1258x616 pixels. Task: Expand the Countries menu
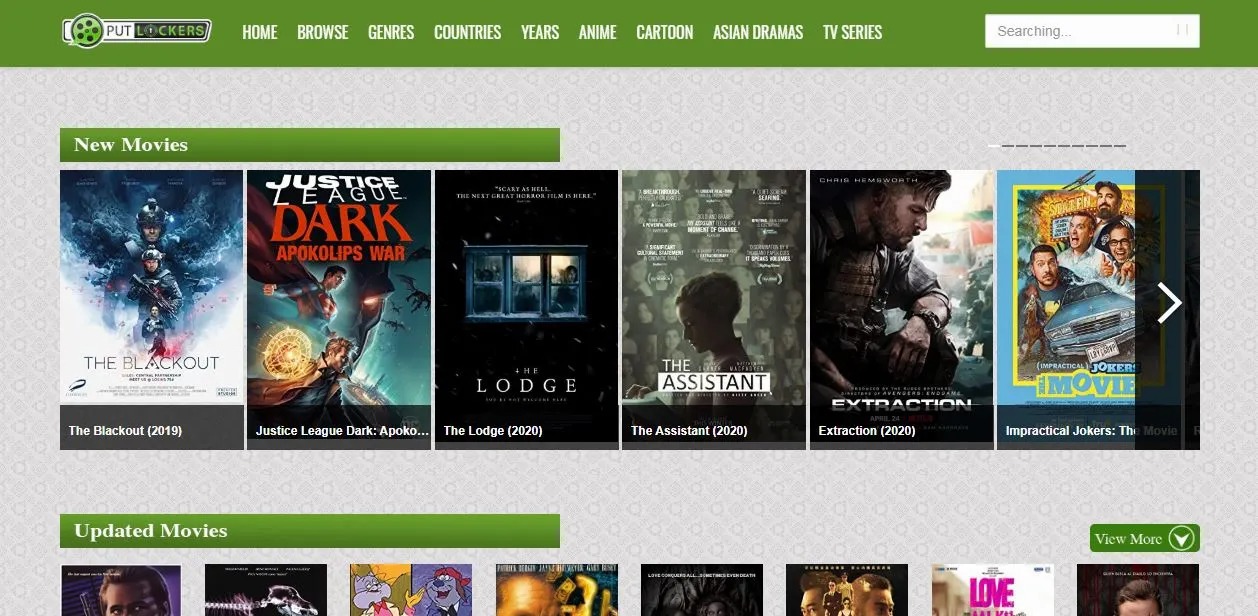coord(467,32)
